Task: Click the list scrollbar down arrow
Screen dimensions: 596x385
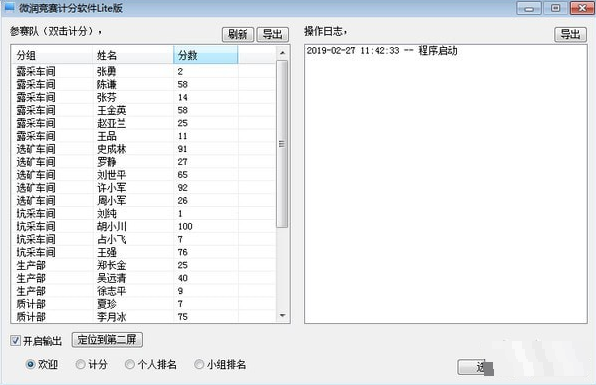Action: pyautogui.click(x=282, y=315)
